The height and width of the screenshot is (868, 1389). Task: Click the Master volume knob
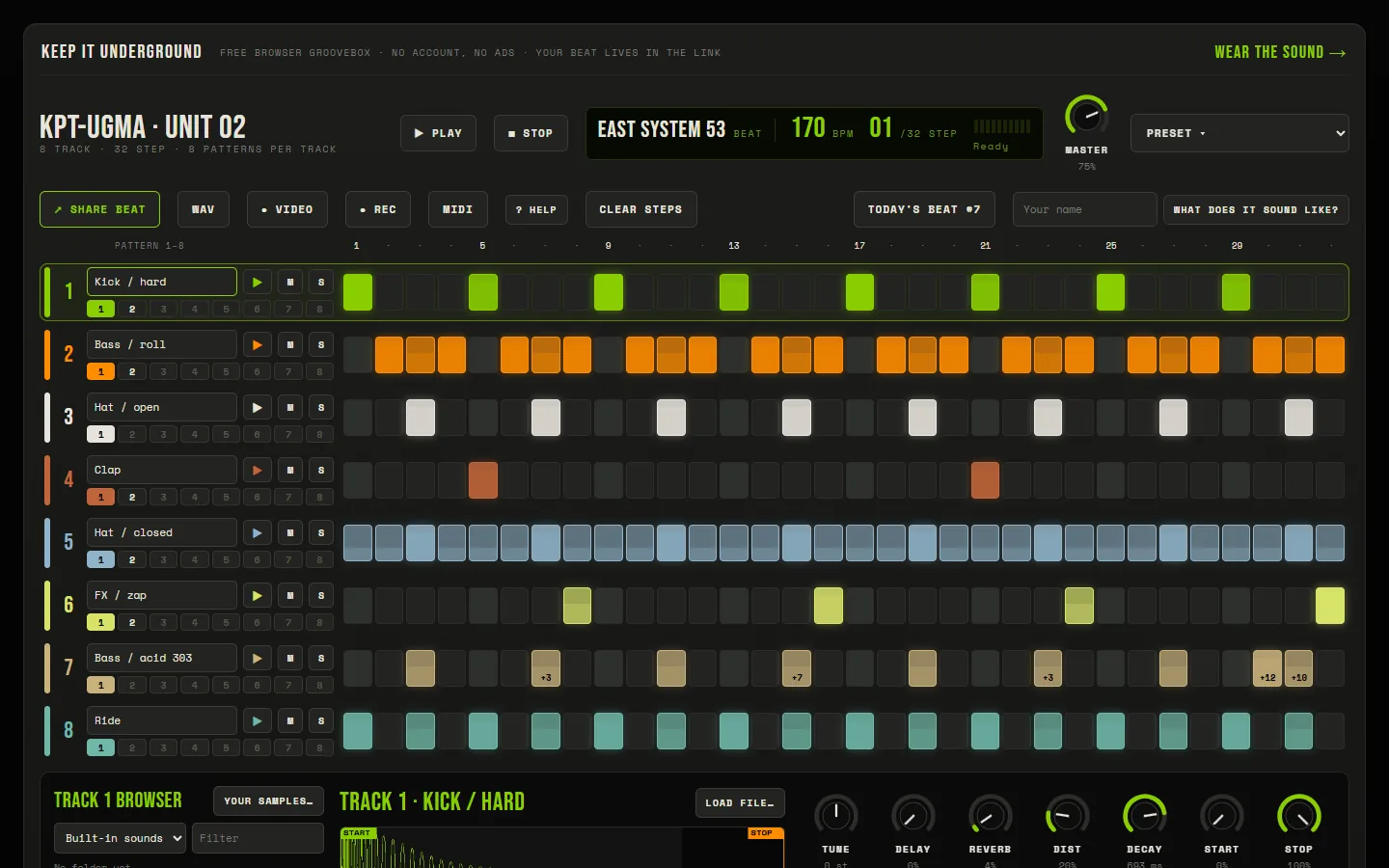(x=1086, y=116)
